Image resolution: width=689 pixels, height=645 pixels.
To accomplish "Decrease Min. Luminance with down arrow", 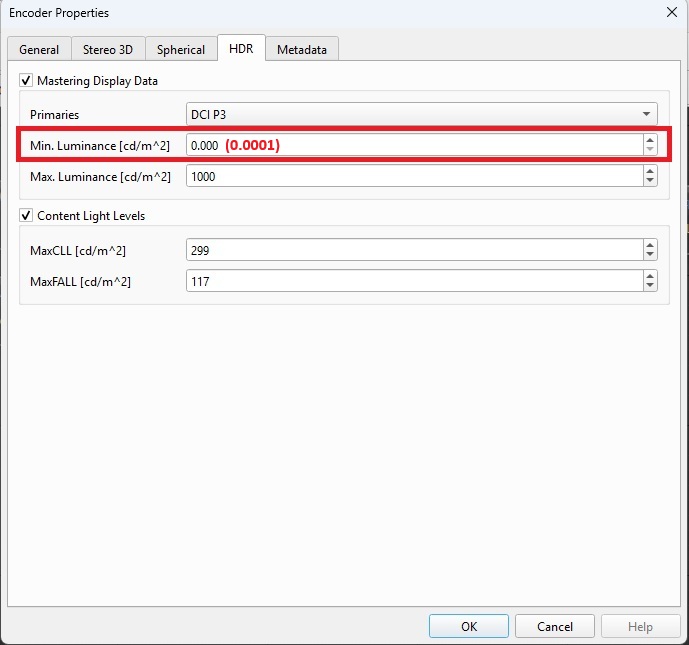I will point(650,150).
